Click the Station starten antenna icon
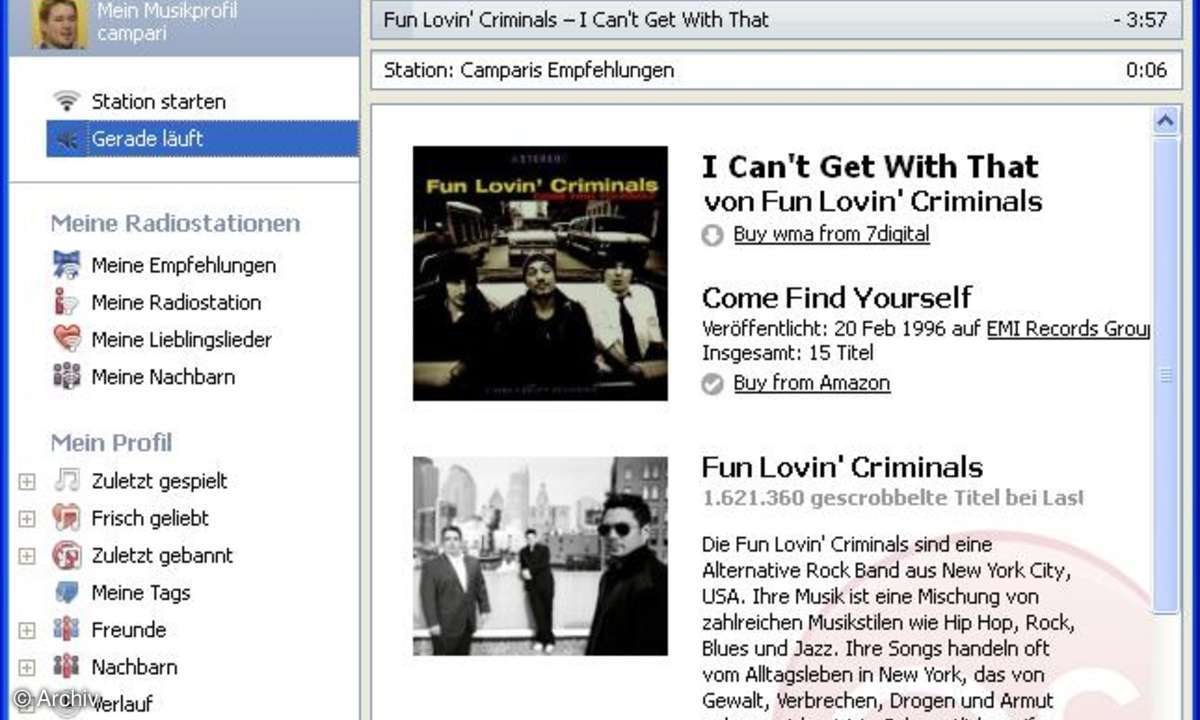Image resolution: width=1200 pixels, height=720 pixels. pyautogui.click(x=67, y=101)
